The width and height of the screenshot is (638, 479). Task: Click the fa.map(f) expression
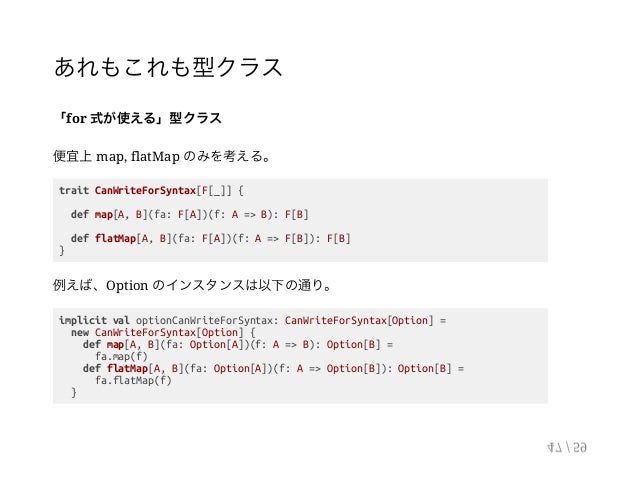pos(121,357)
